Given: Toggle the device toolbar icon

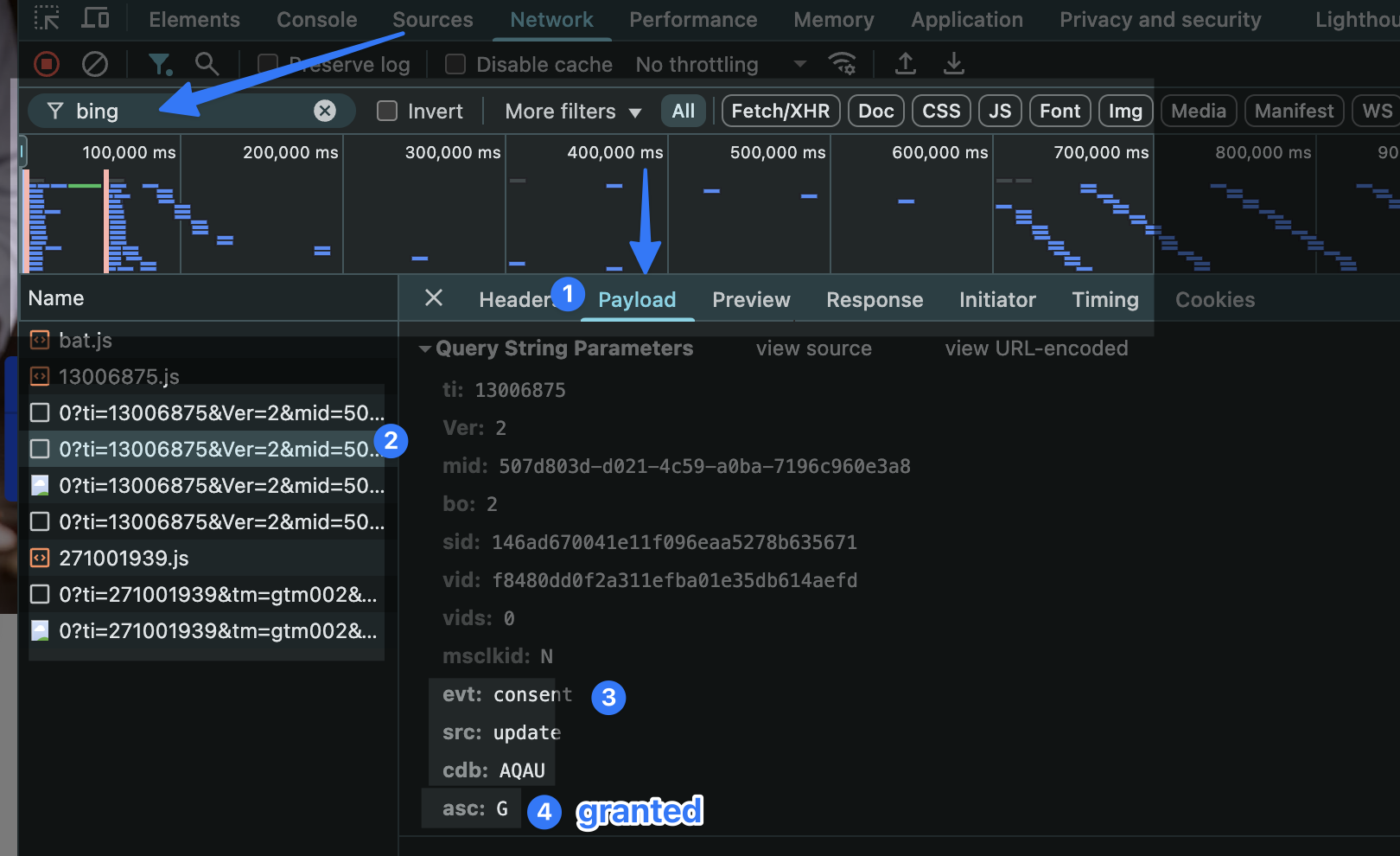Looking at the screenshot, I should point(95,18).
